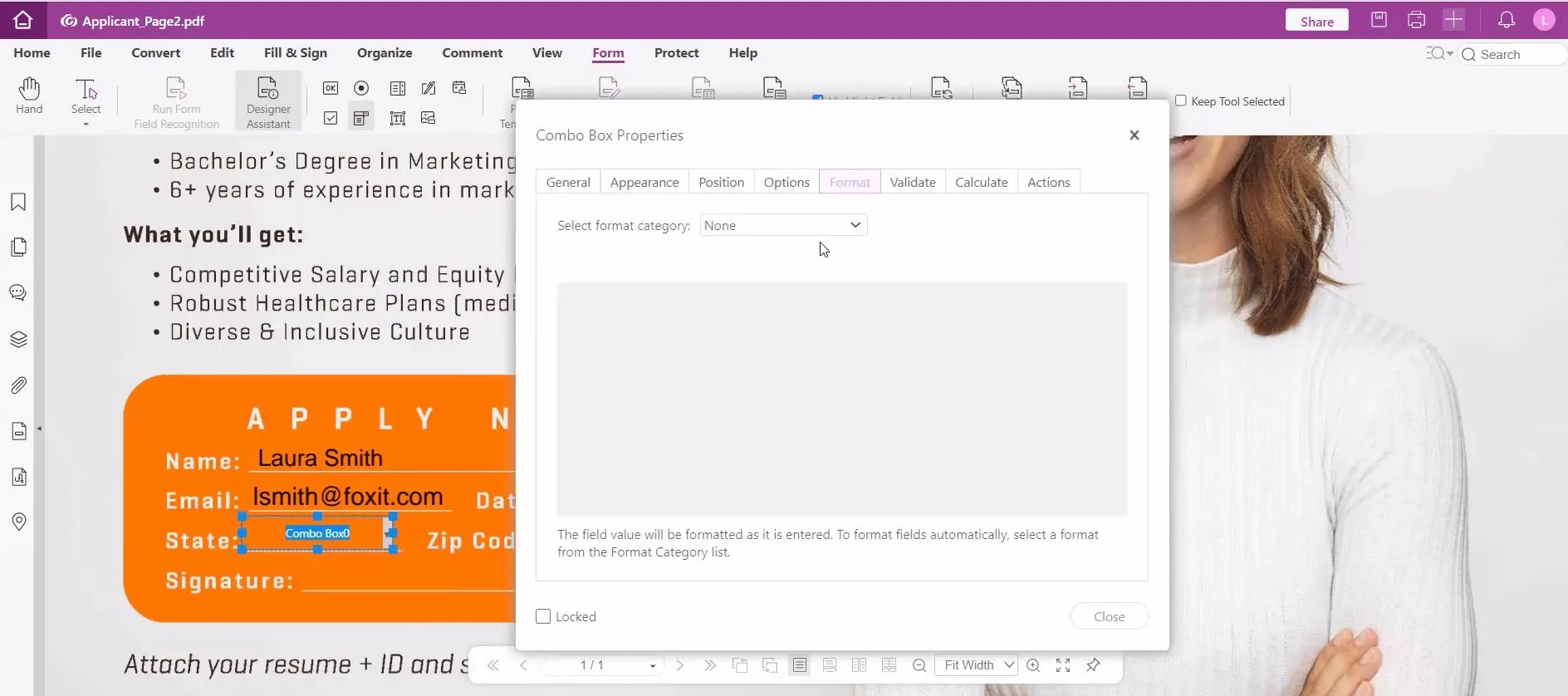Close Combo Box Properties with X
This screenshot has height=696, width=1568.
[1134, 135]
